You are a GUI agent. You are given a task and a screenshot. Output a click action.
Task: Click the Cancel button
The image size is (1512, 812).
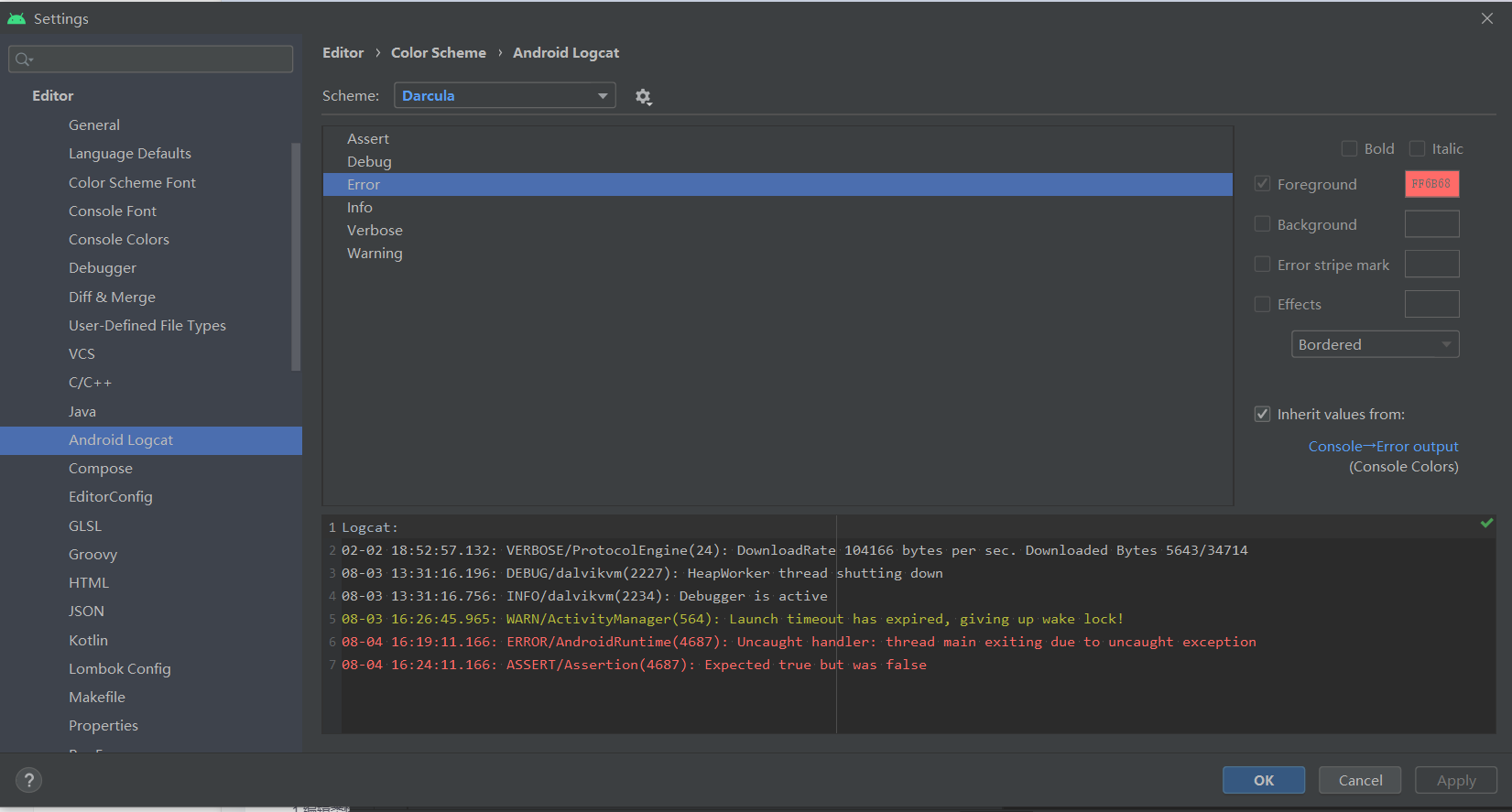1360,780
